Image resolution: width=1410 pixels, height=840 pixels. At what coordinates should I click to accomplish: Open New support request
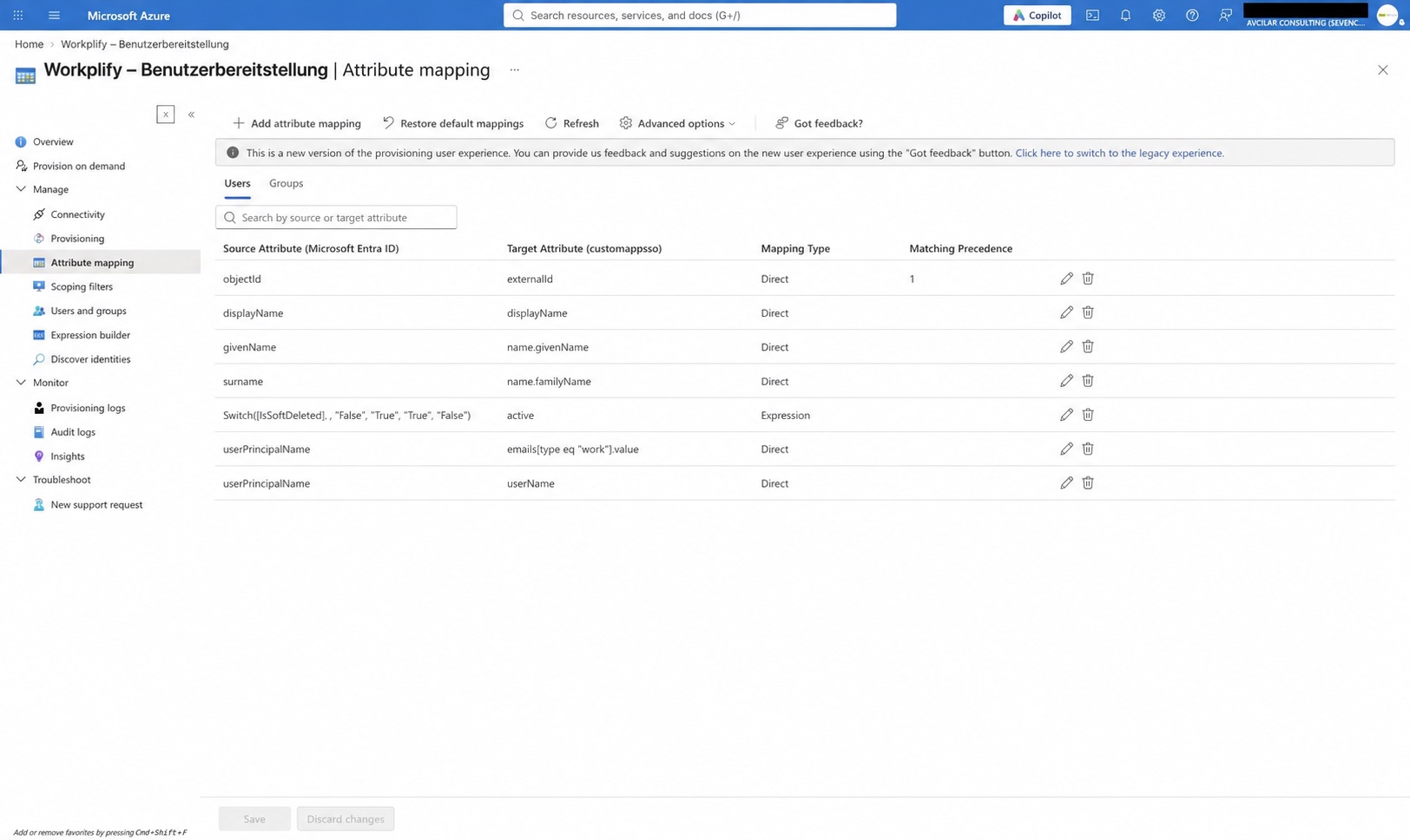click(96, 505)
